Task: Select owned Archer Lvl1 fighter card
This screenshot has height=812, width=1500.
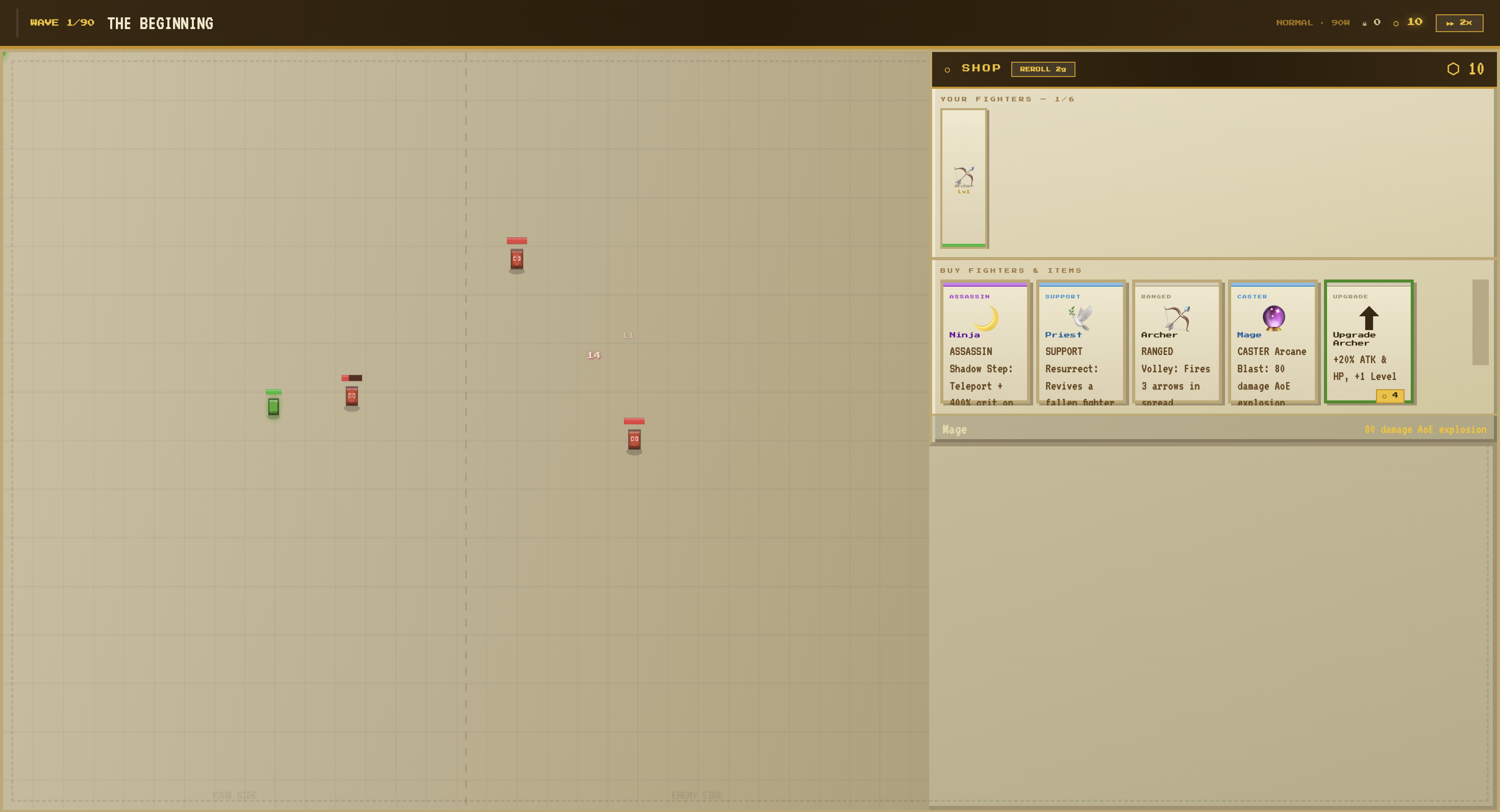Action: coord(964,178)
